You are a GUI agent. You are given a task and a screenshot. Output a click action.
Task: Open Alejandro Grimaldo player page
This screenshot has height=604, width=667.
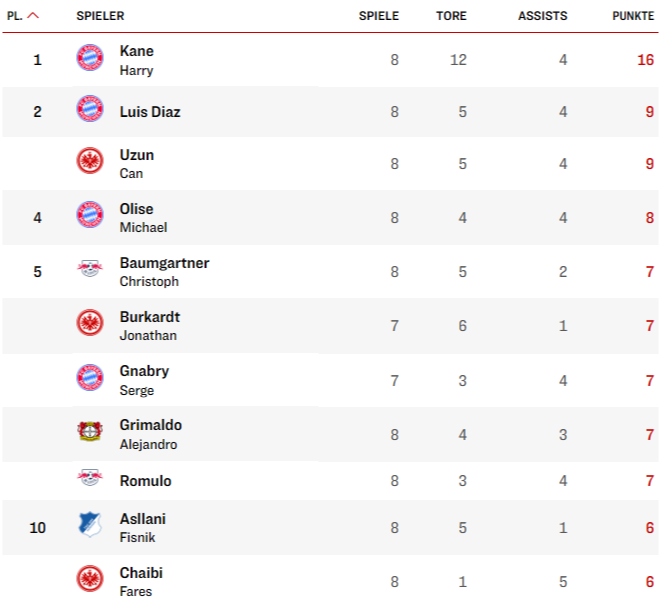[x=150, y=434]
